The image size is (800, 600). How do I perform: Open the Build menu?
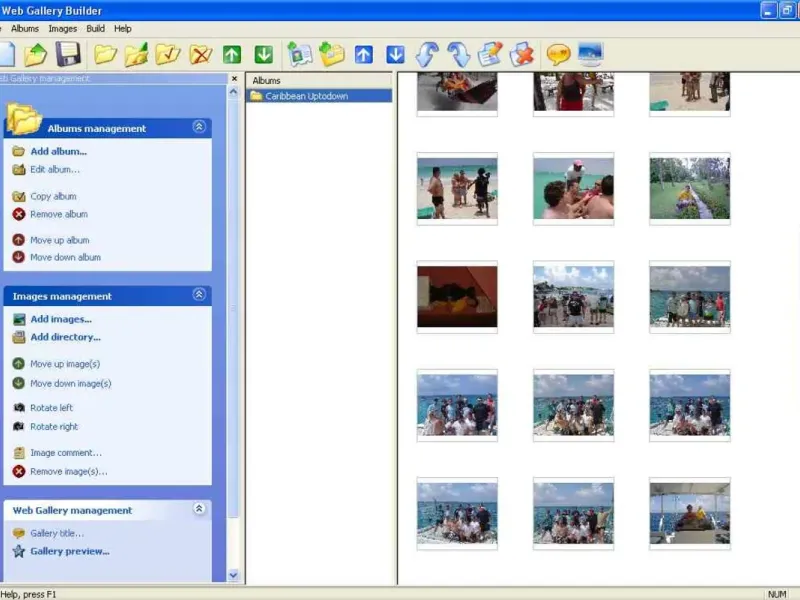pyautogui.click(x=95, y=29)
